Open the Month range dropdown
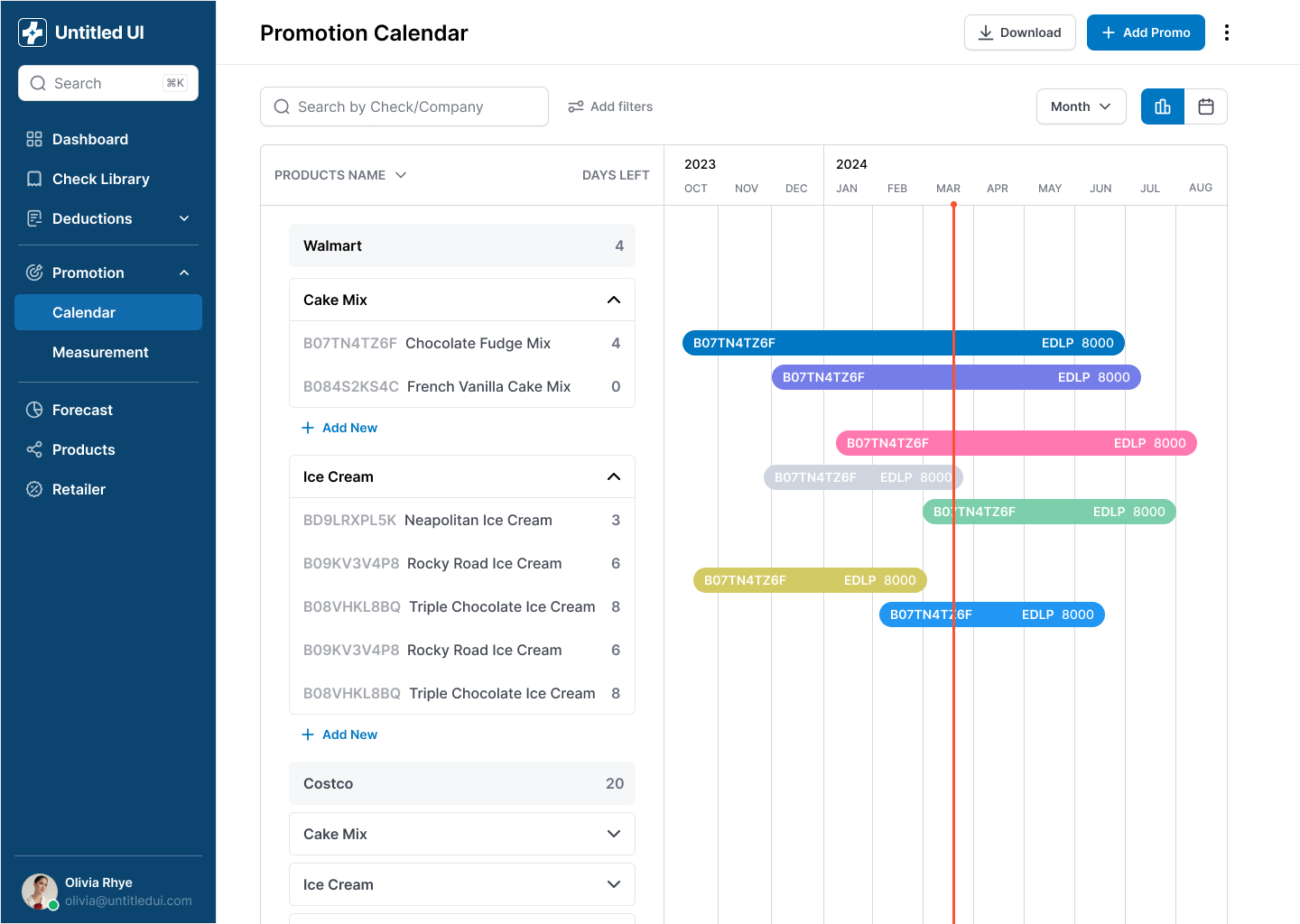Screen dimensions: 1300x924 click(x=1082, y=106)
